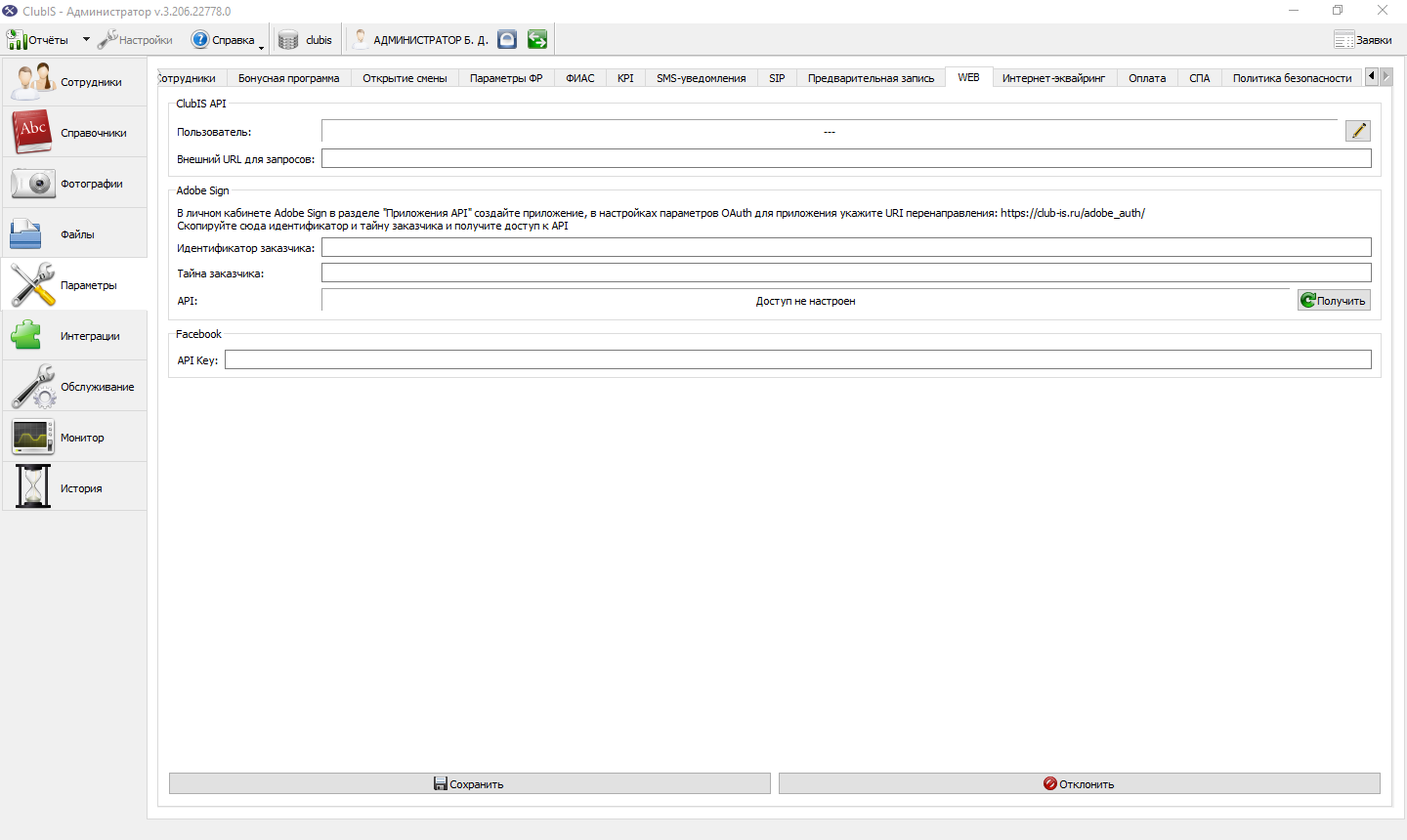Click the Внешний URL для запросов field

coord(846,158)
